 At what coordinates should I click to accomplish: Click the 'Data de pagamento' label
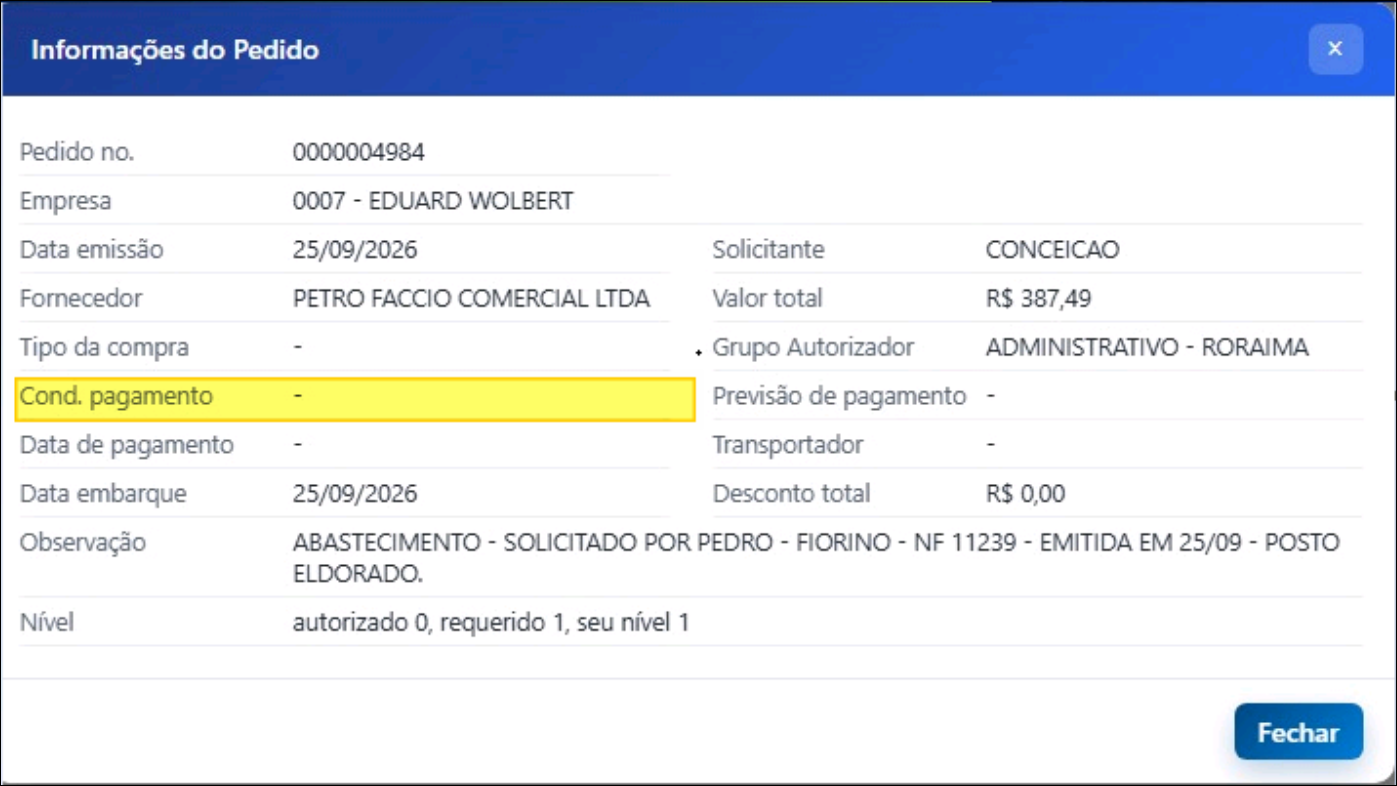[x=127, y=445]
